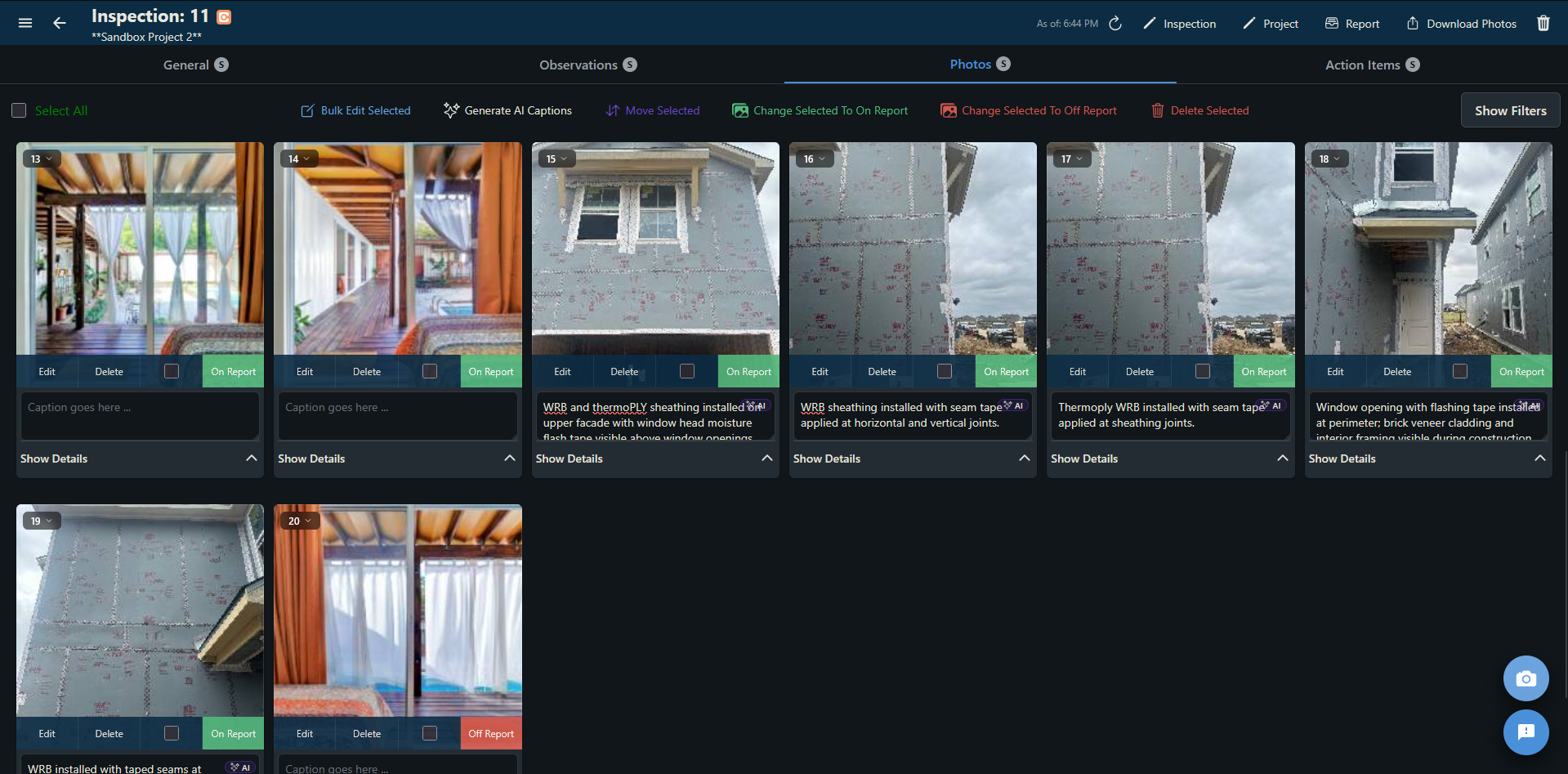
Task: Click Edit on photo 18
Action: (x=1335, y=371)
